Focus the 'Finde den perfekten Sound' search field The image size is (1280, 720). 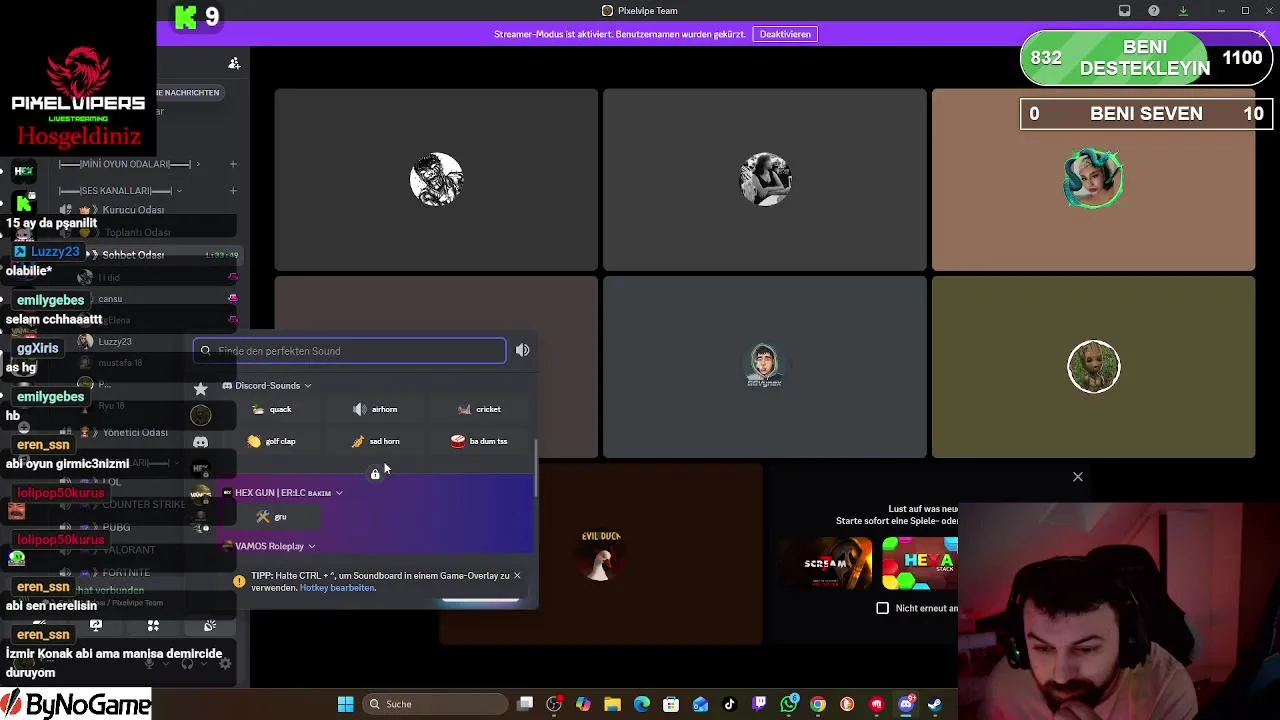pyautogui.click(x=349, y=351)
